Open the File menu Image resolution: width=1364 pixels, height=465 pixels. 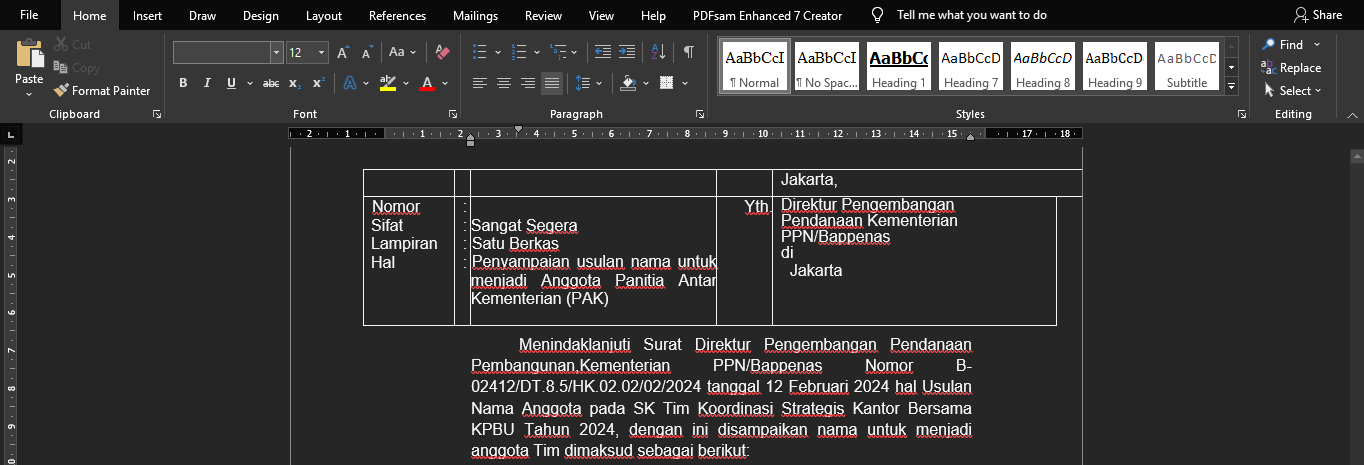[x=29, y=15]
